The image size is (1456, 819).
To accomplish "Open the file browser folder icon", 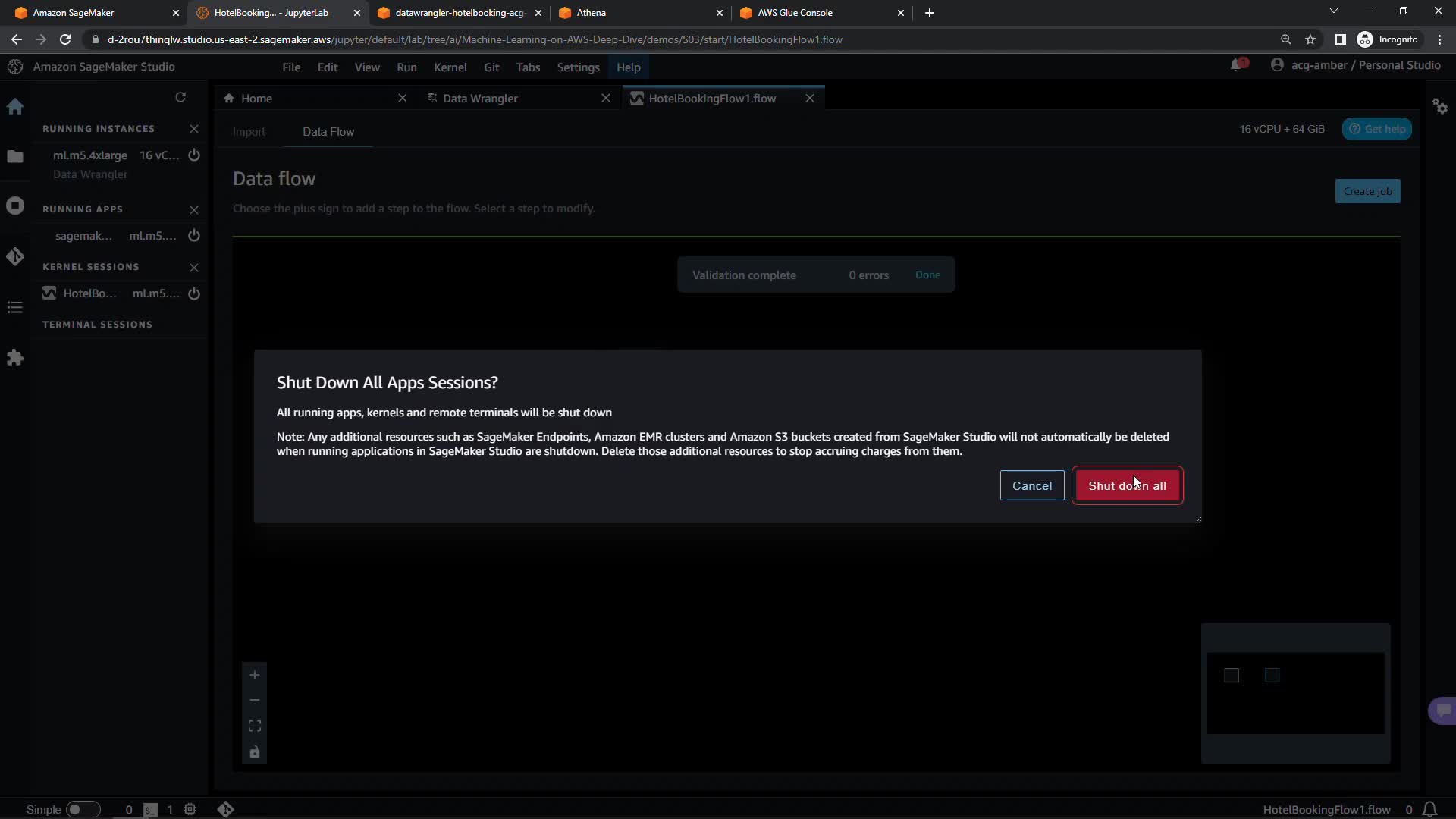I will 15,157.
